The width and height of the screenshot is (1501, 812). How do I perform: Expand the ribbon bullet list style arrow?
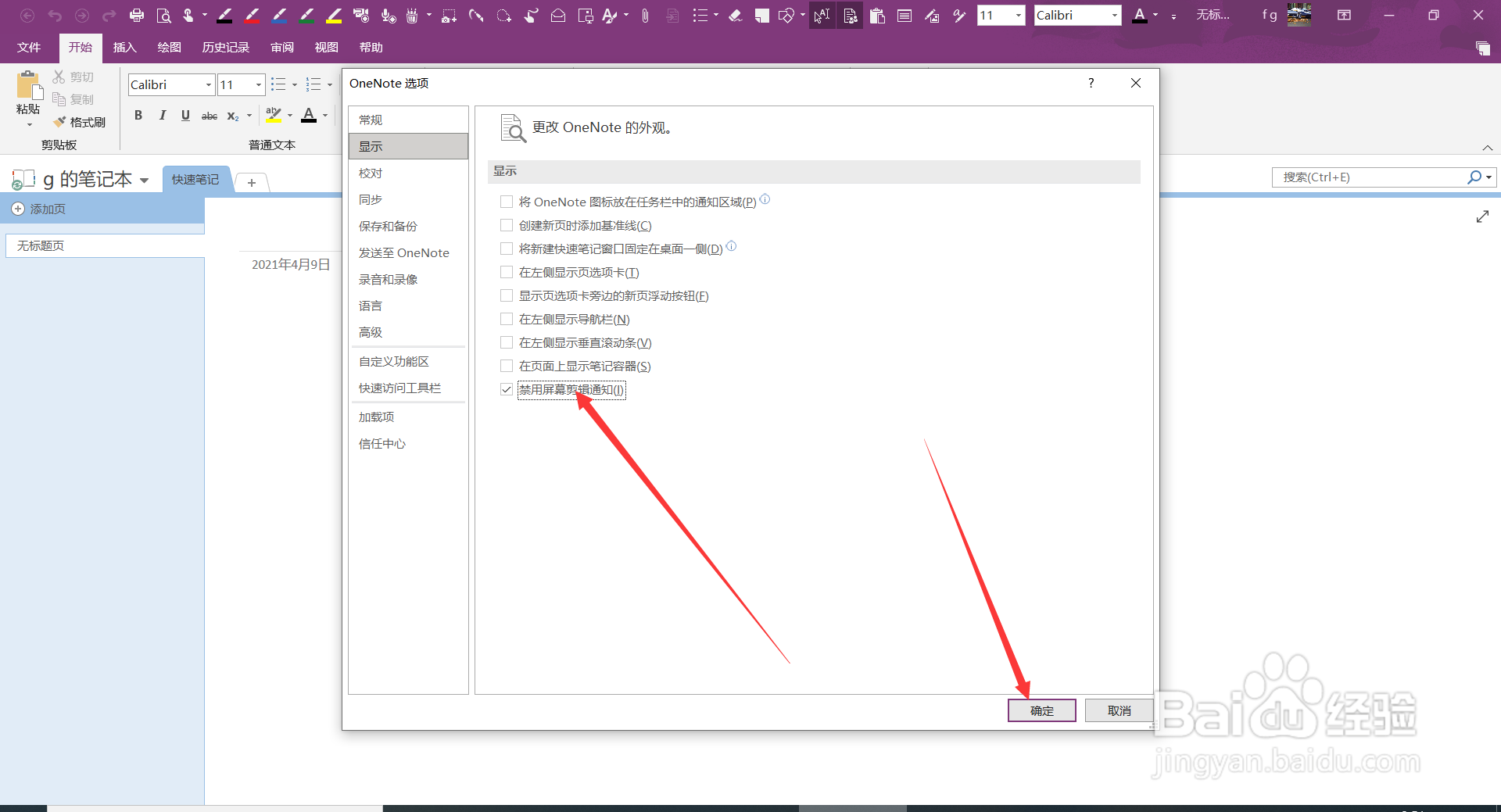coord(295,84)
